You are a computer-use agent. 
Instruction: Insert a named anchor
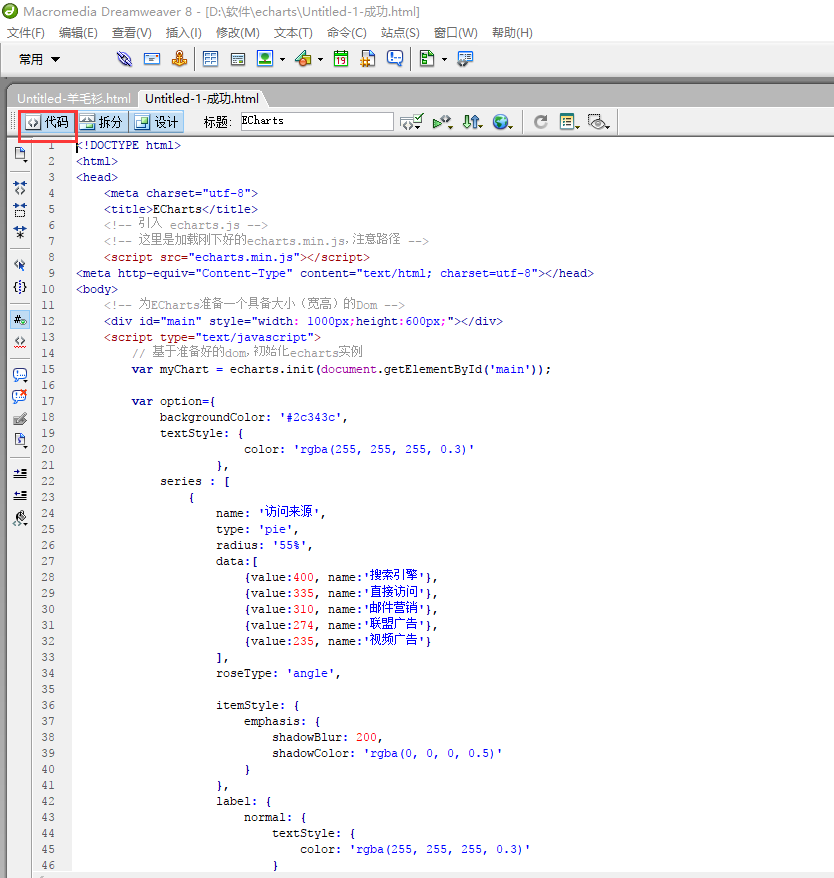179,59
